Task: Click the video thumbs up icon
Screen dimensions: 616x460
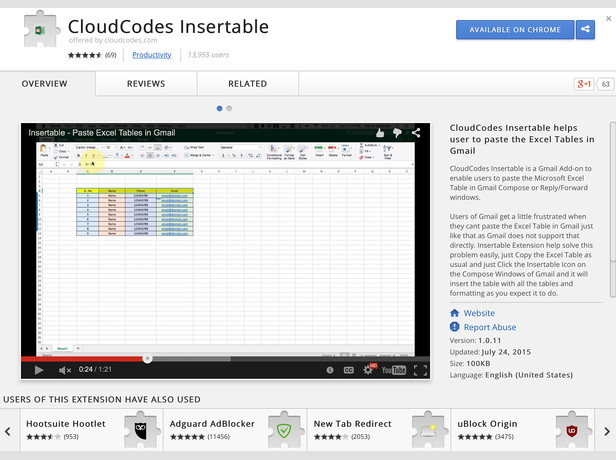Action: click(380, 133)
